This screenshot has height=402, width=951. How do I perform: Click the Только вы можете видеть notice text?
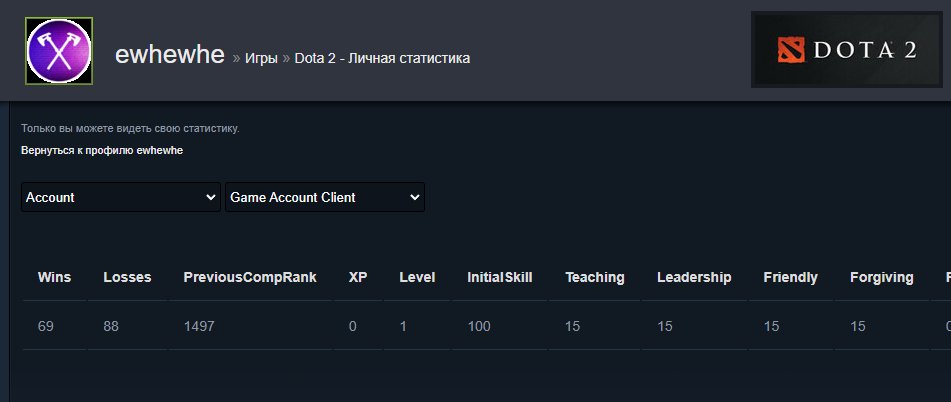pos(130,129)
